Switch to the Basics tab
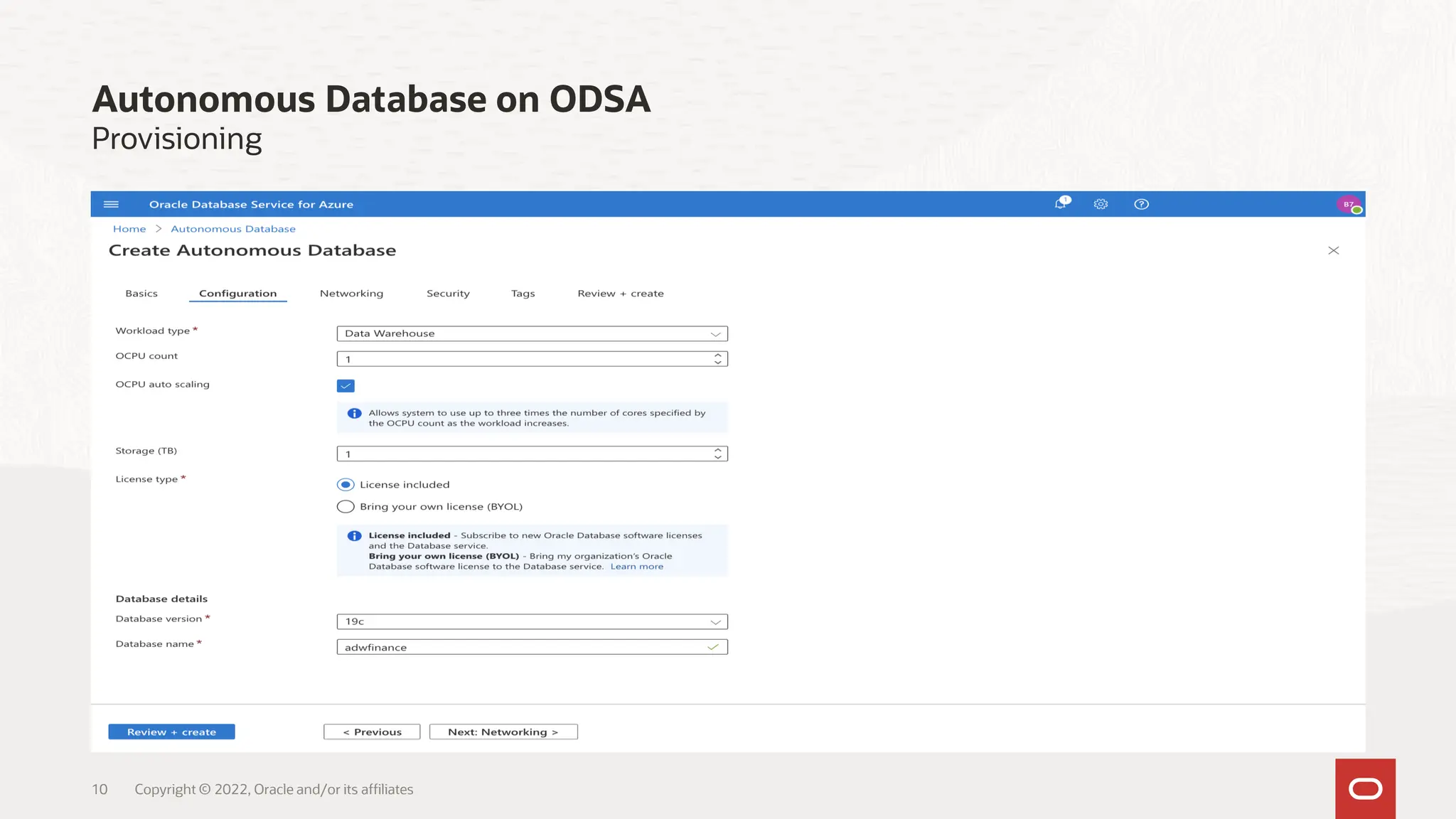This screenshot has width=1456, height=819. [x=141, y=294]
